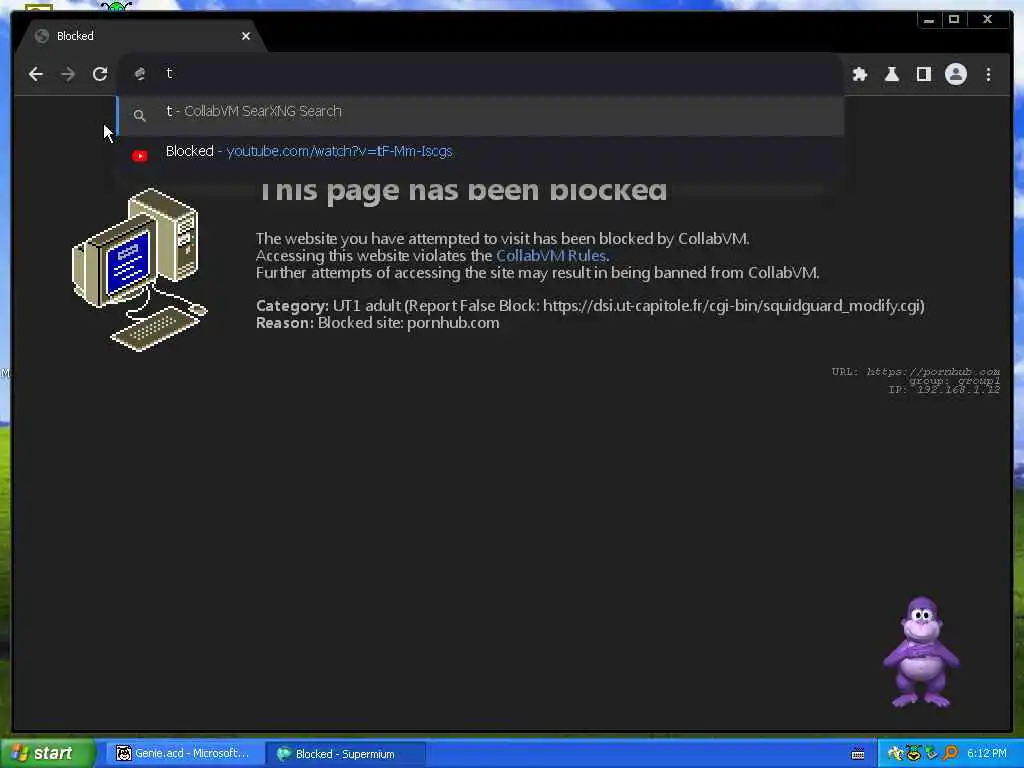The image size is (1024, 768).
Task: Click the first system tray icon
Action: tap(895, 754)
